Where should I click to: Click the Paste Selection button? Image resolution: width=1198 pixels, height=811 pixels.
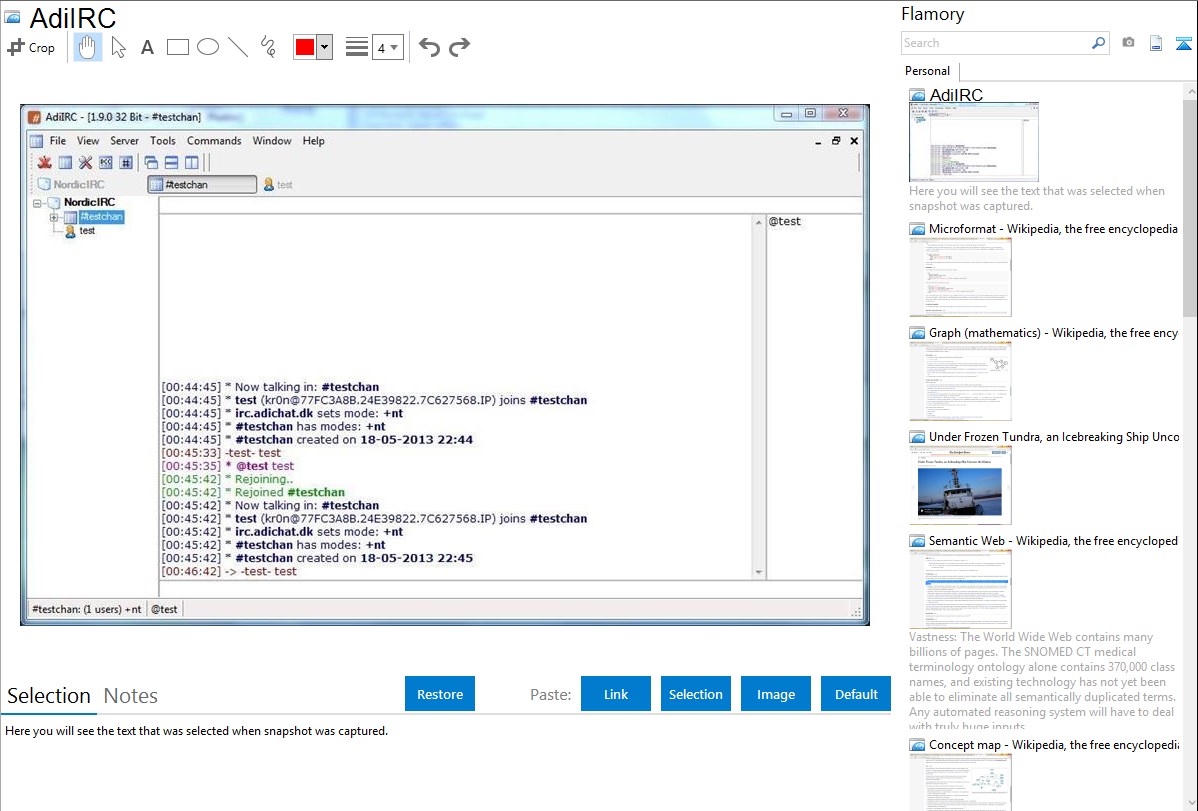696,694
